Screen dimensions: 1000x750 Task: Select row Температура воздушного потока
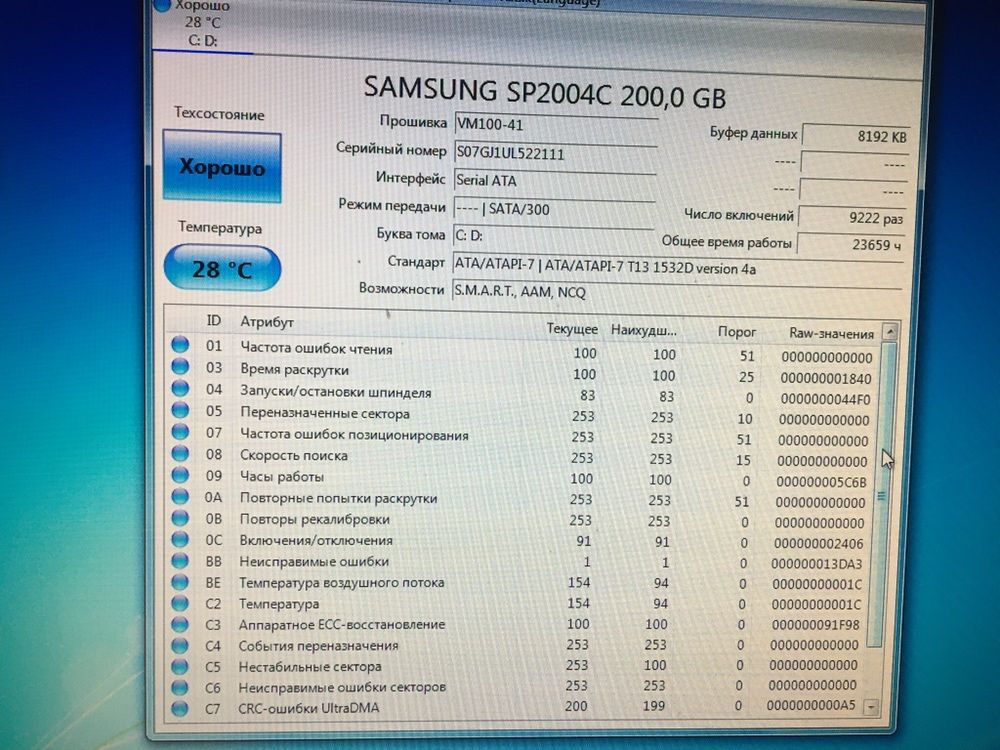tap(518, 583)
